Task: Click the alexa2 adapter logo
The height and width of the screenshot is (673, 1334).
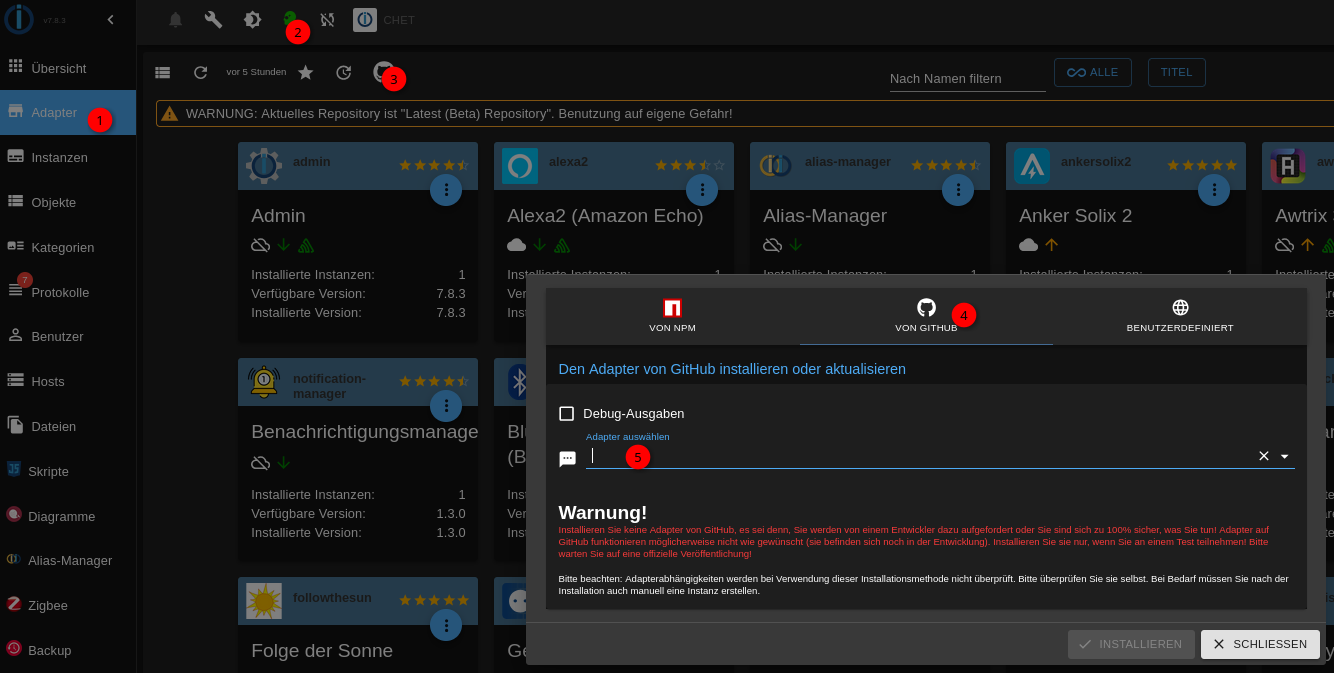Action: point(520,165)
